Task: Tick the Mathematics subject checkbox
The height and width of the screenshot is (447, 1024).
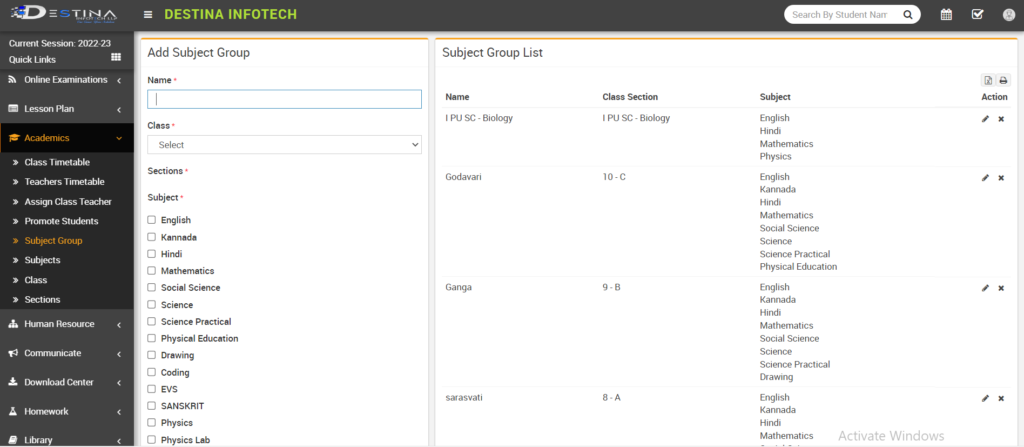Action: tap(151, 271)
